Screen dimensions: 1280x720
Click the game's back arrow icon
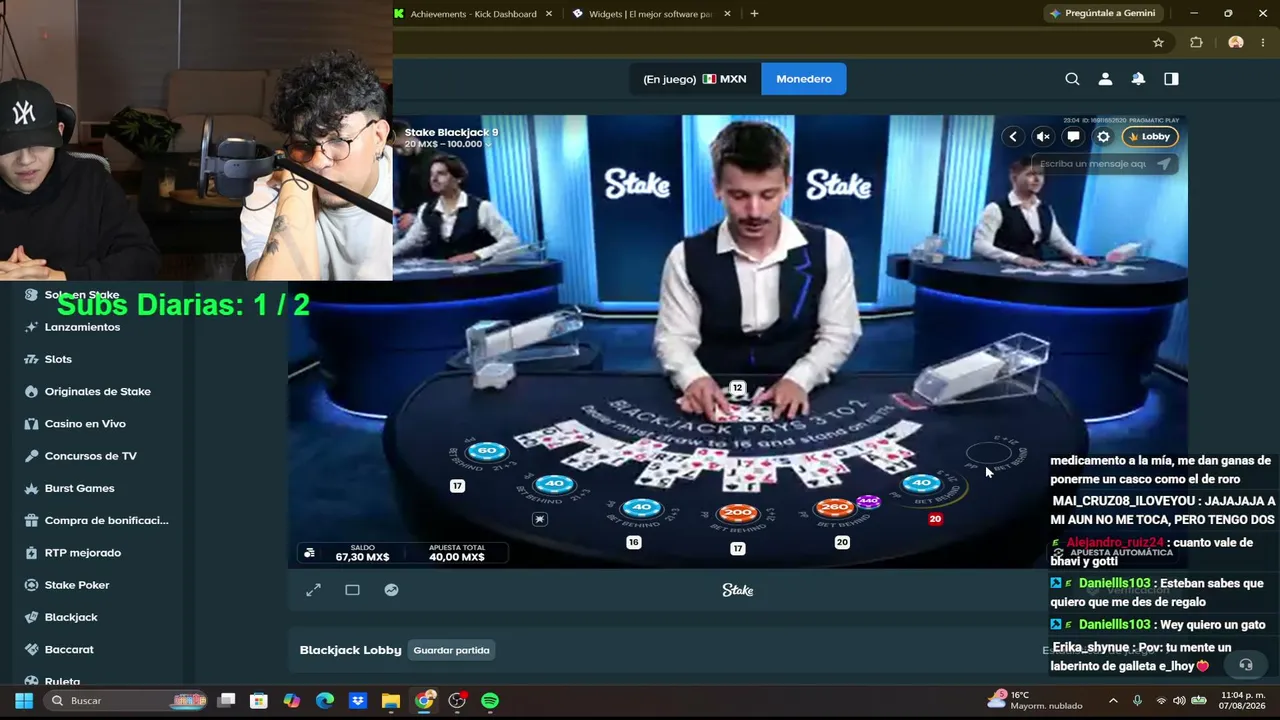[x=1013, y=137]
